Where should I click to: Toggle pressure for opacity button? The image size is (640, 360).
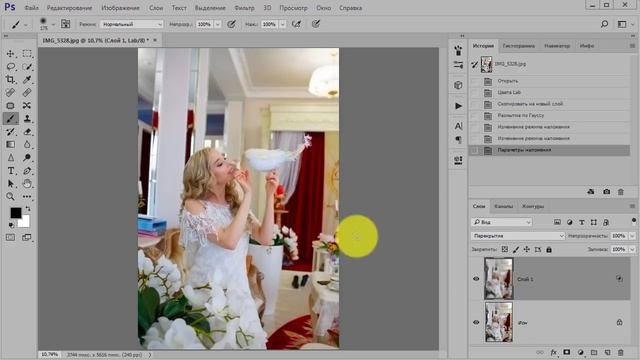coord(231,24)
